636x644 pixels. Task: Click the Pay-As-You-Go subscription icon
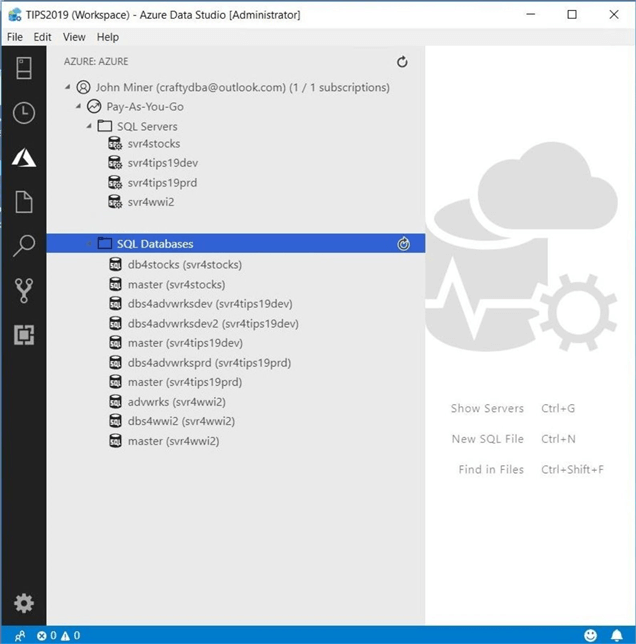94,106
